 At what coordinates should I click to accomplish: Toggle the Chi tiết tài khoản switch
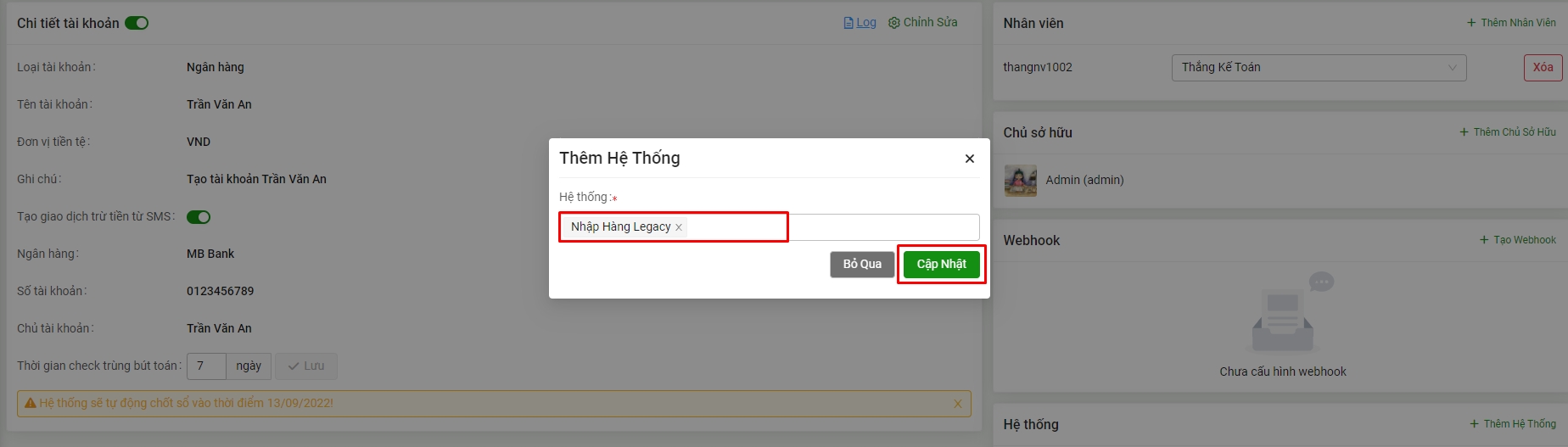[x=137, y=23]
